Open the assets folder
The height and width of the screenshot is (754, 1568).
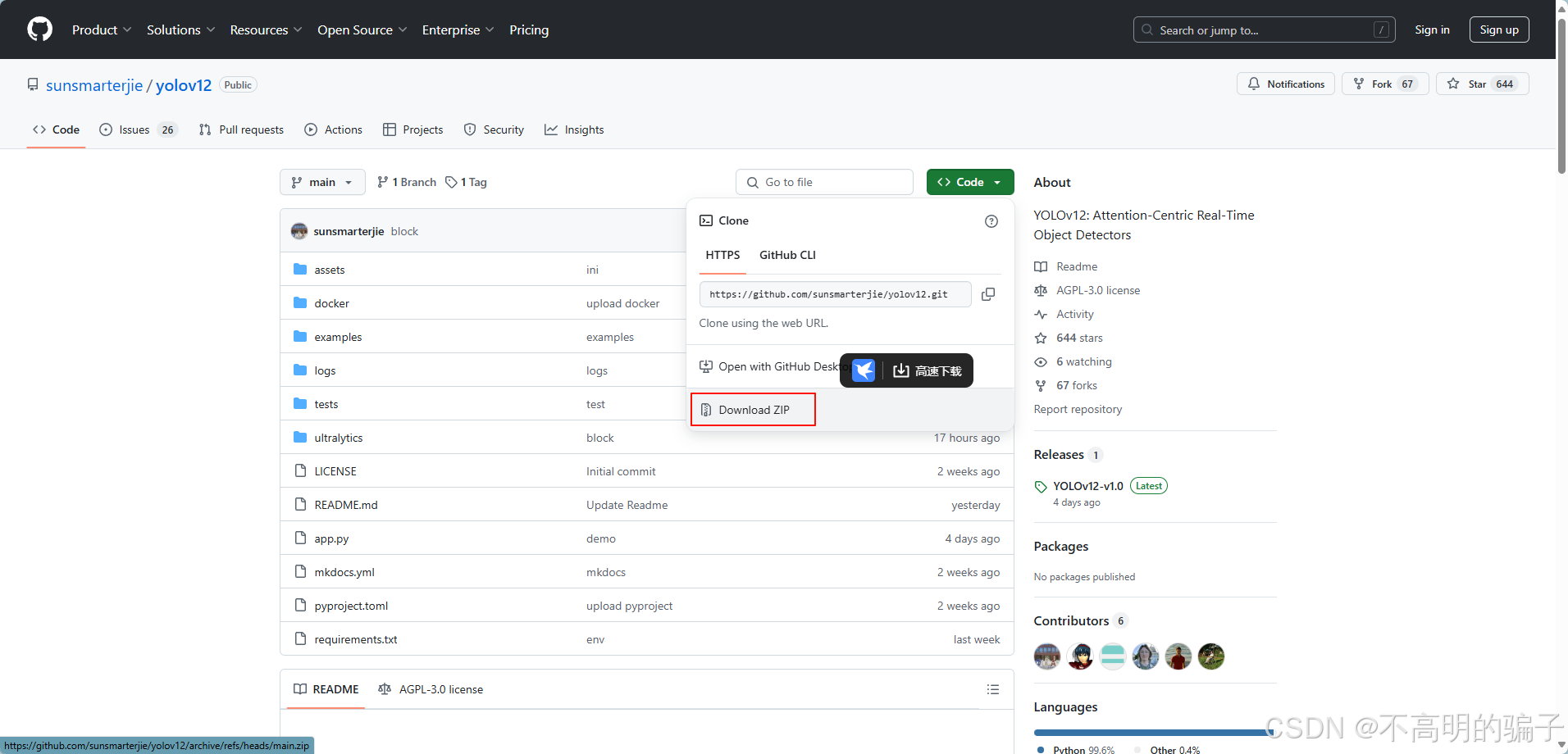330,270
